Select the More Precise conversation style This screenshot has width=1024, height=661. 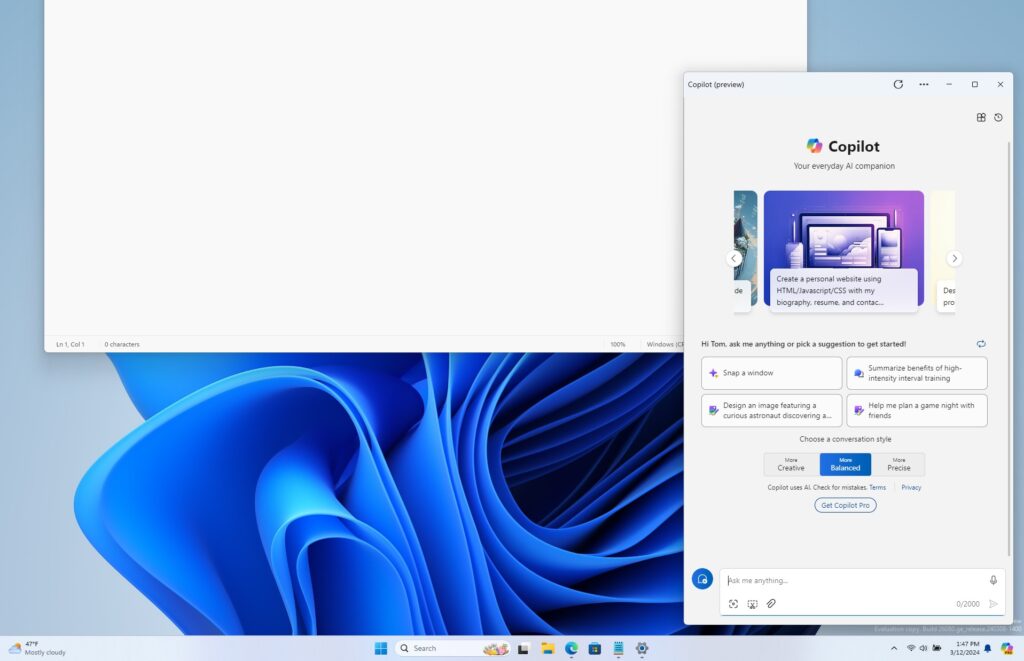[898, 464]
